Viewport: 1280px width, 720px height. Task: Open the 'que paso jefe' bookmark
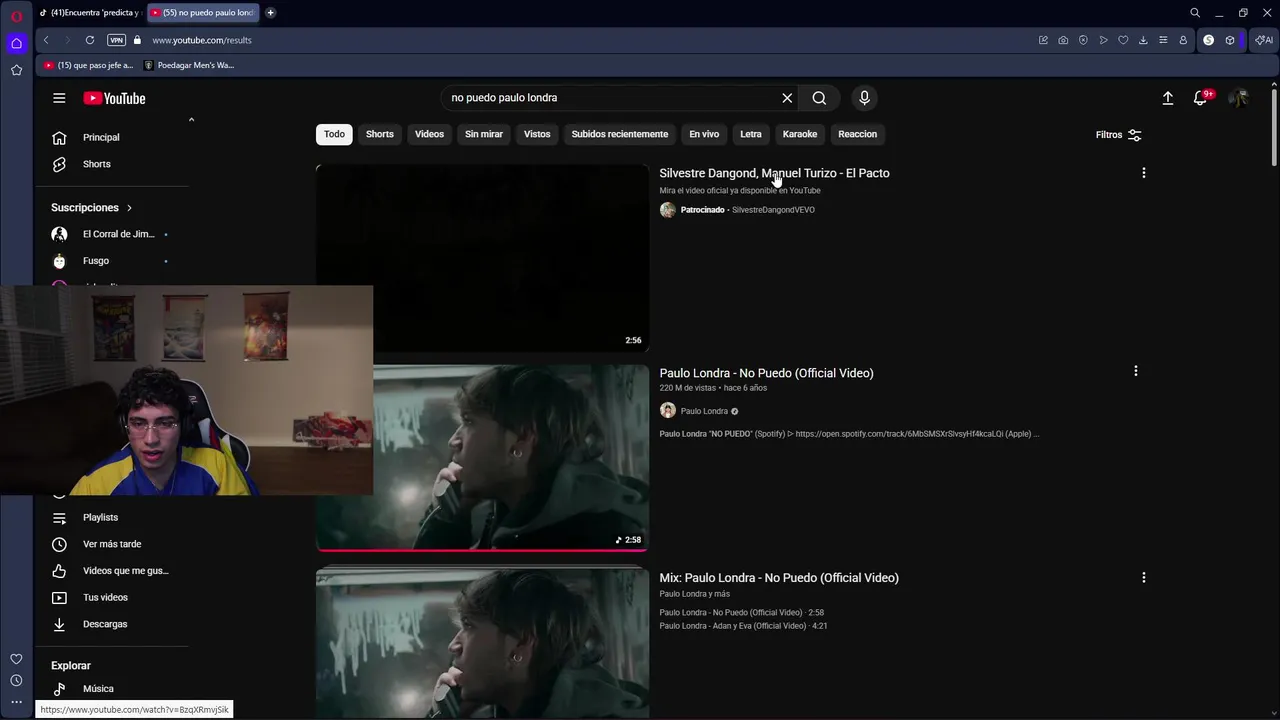tap(88, 65)
